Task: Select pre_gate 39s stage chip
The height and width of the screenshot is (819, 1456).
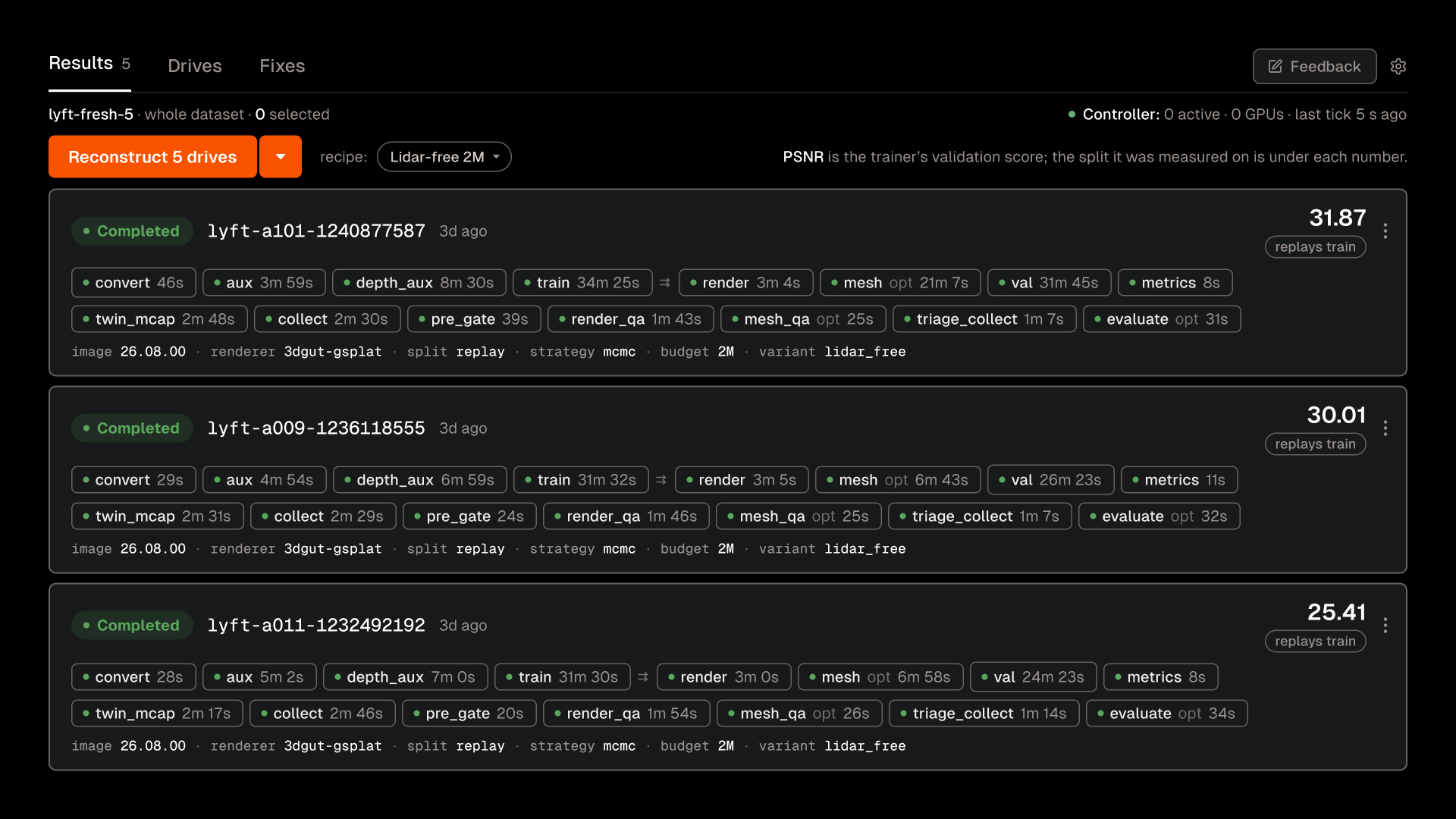Action: pyautogui.click(x=474, y=319)
